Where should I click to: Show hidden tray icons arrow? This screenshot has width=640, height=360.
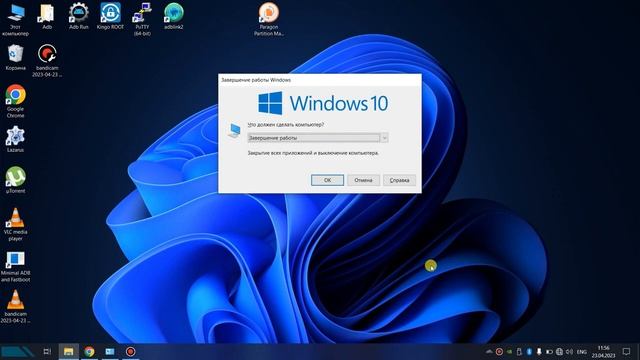489,351
